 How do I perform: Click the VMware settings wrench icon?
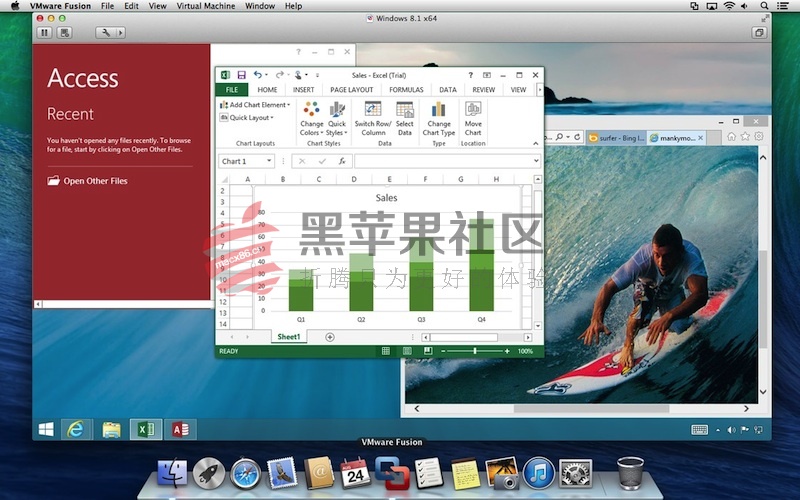coord(106,33)
